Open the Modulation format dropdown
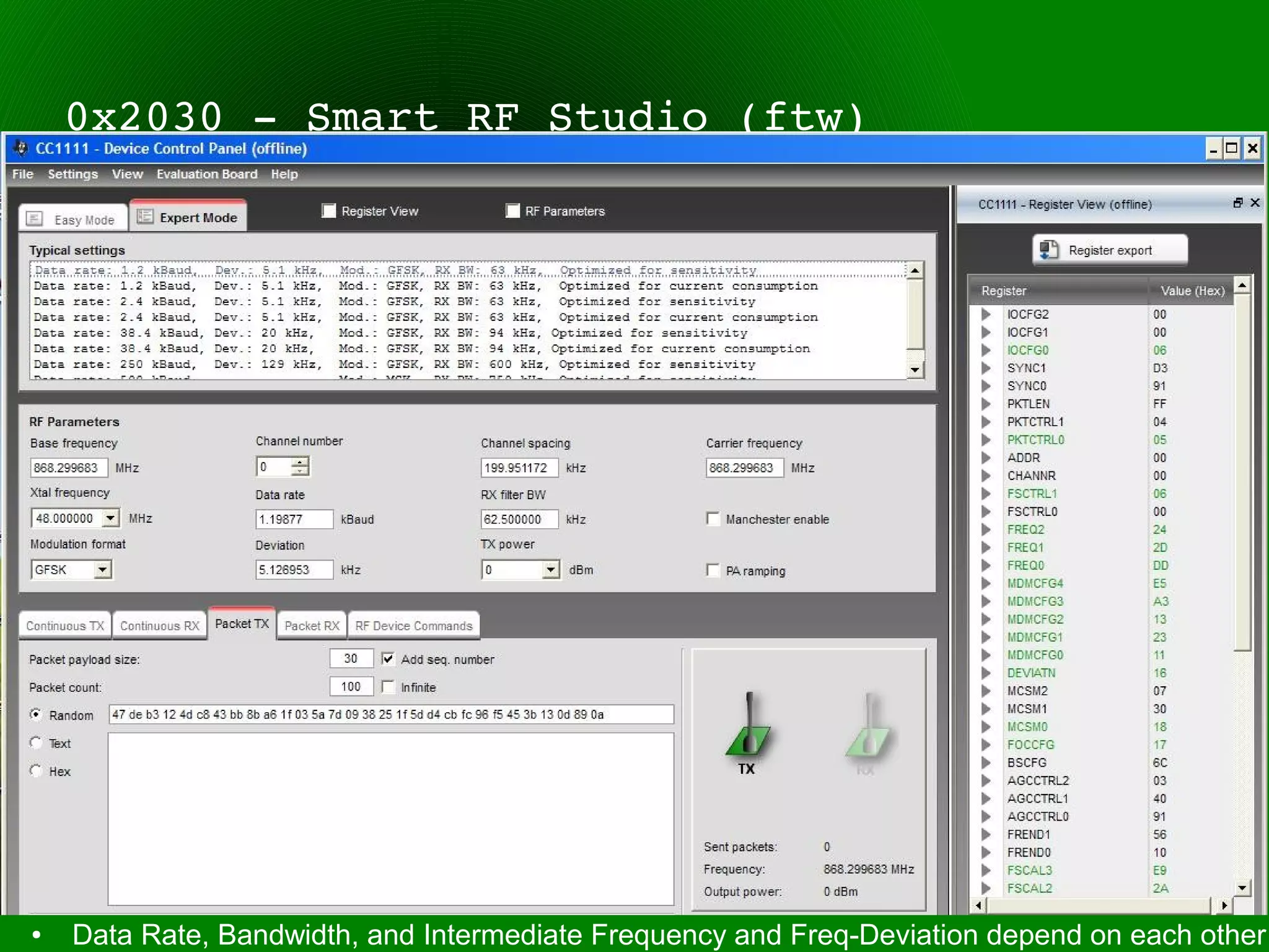 tap(103, 569)
